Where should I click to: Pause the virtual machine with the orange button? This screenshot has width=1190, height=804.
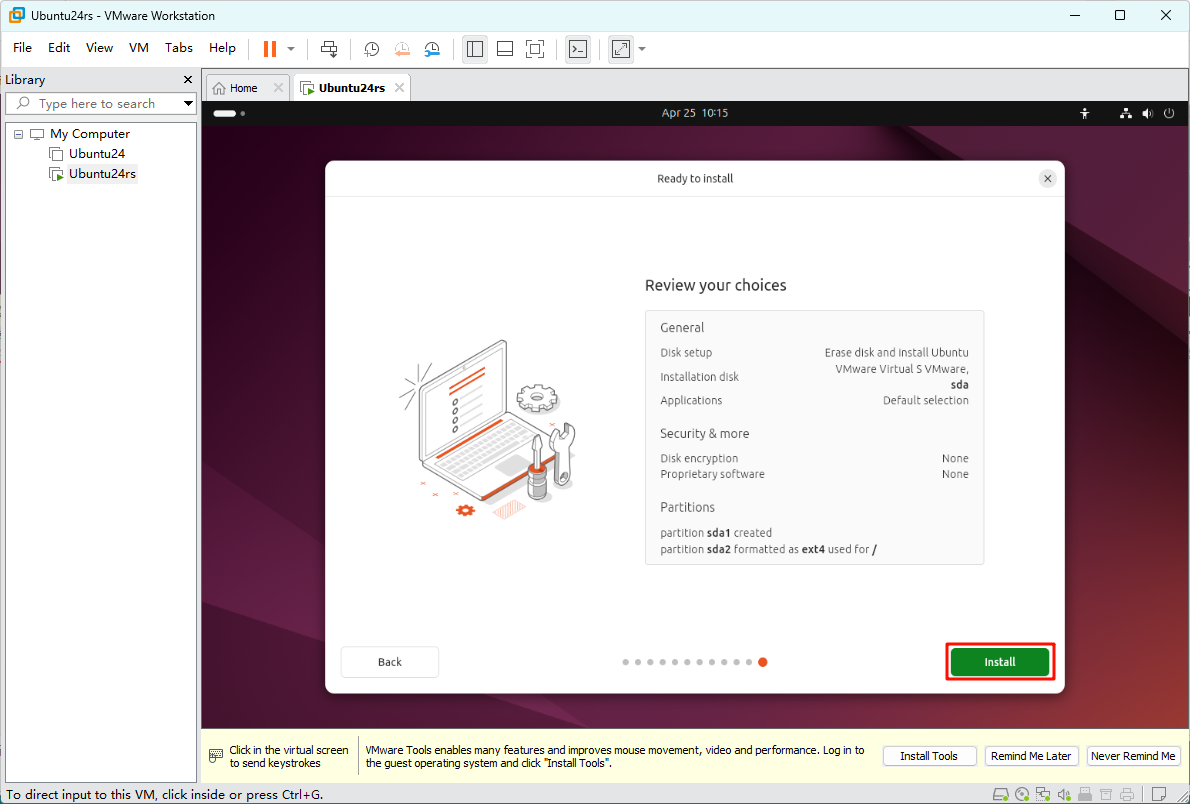tap(269, 49)
